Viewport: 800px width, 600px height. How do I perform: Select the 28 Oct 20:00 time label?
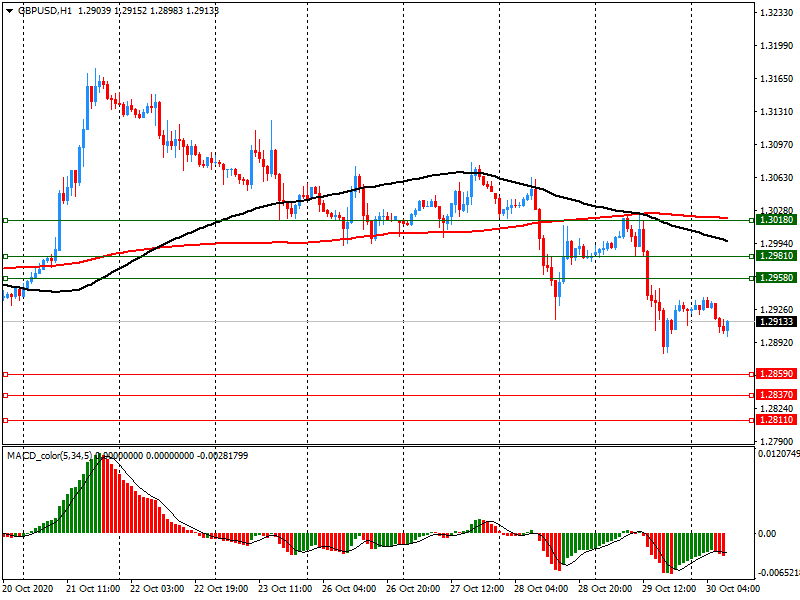605,588
